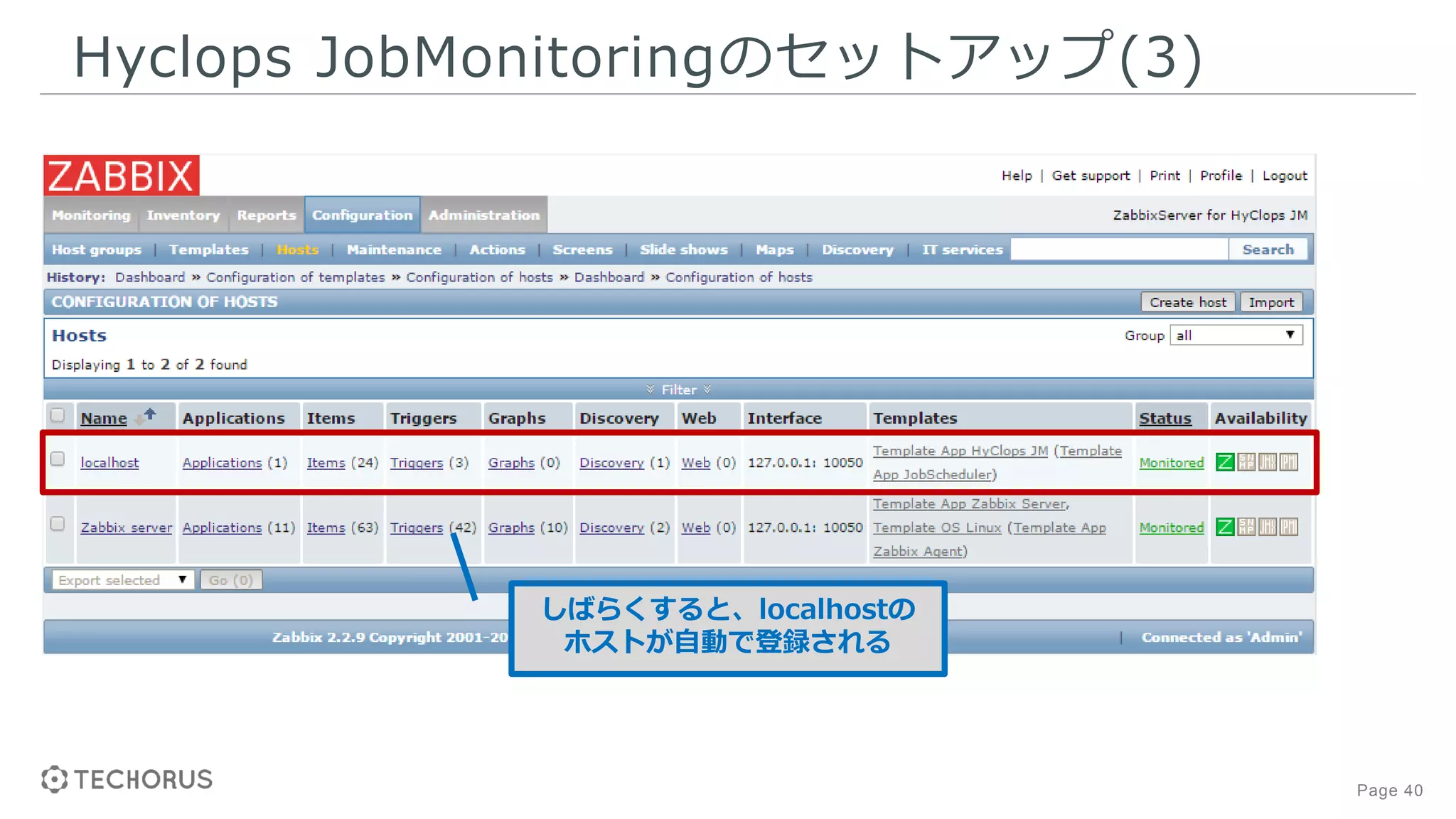Tick the select-all hosts checkbox
Screen dimensions: 1456x819
click(x=58, y=416)
